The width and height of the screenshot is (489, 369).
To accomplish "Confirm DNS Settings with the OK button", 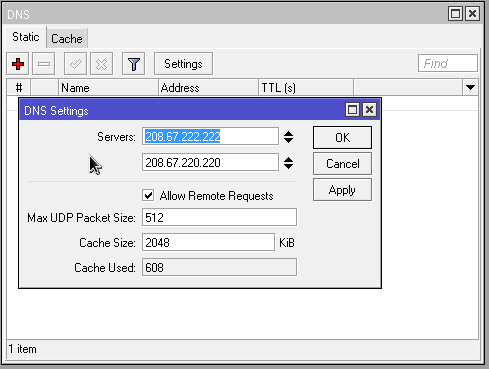I will click(342, 137).
